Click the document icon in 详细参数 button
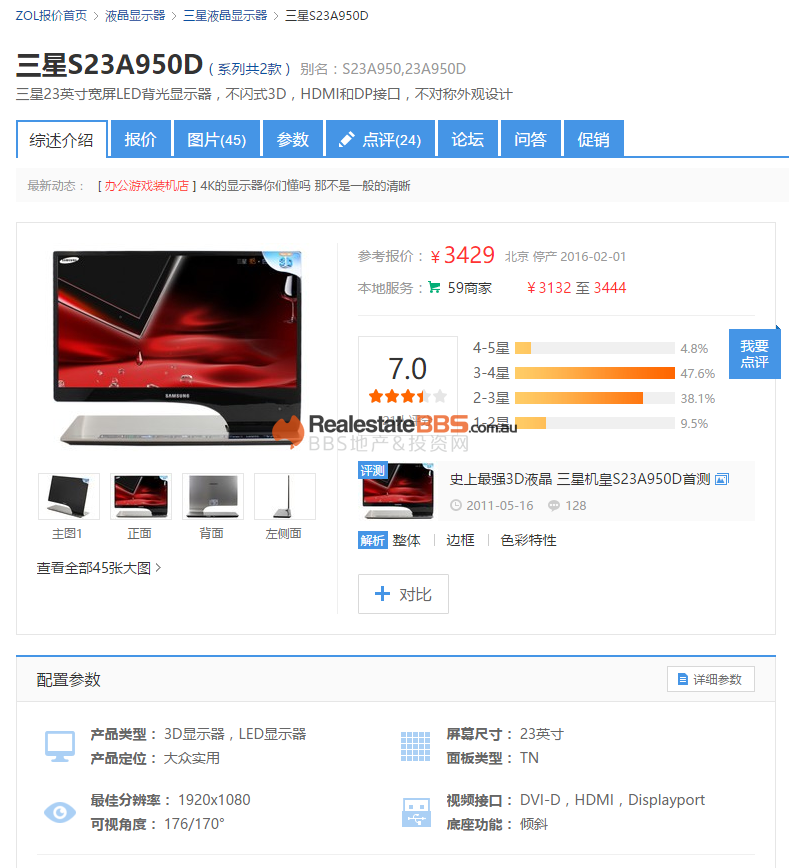The height and width of the screenshot is (868, 789). point(683,680)
